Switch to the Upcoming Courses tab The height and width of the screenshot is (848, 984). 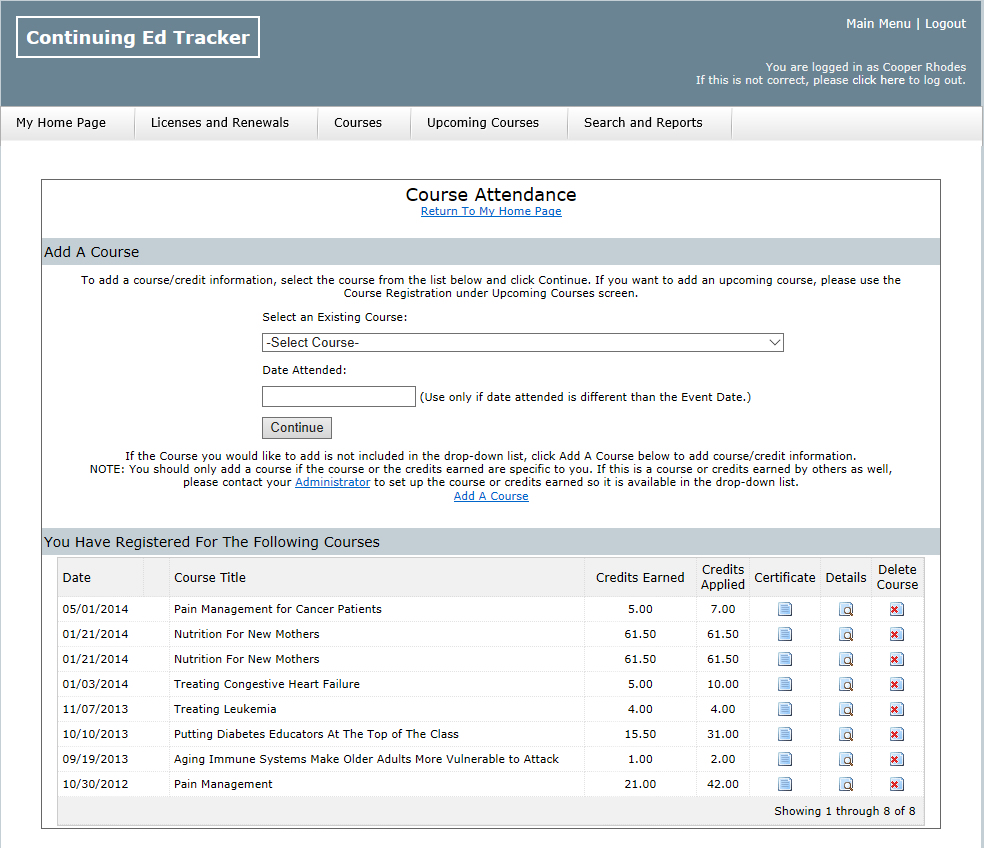[x=483, y=122]
